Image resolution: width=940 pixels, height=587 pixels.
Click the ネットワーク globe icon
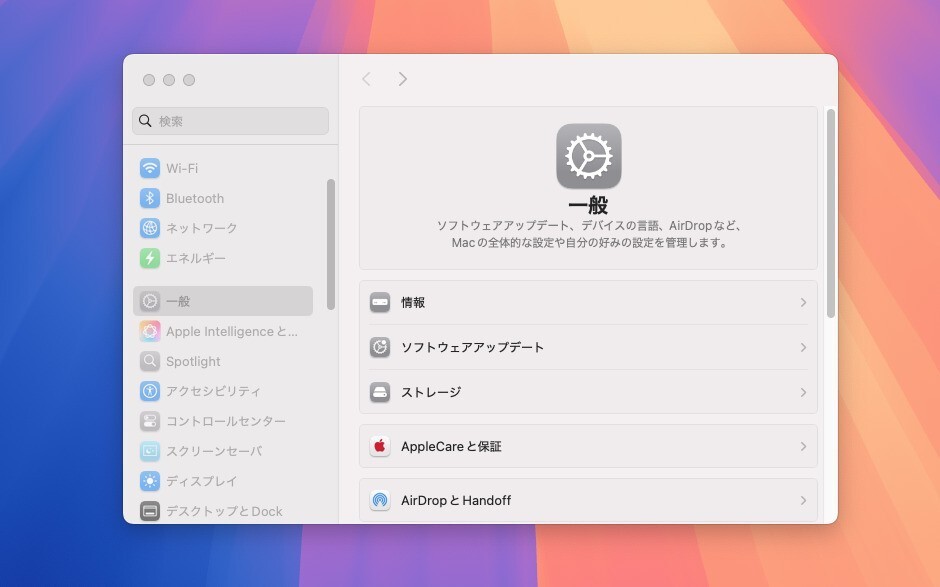tap(150, 228)
